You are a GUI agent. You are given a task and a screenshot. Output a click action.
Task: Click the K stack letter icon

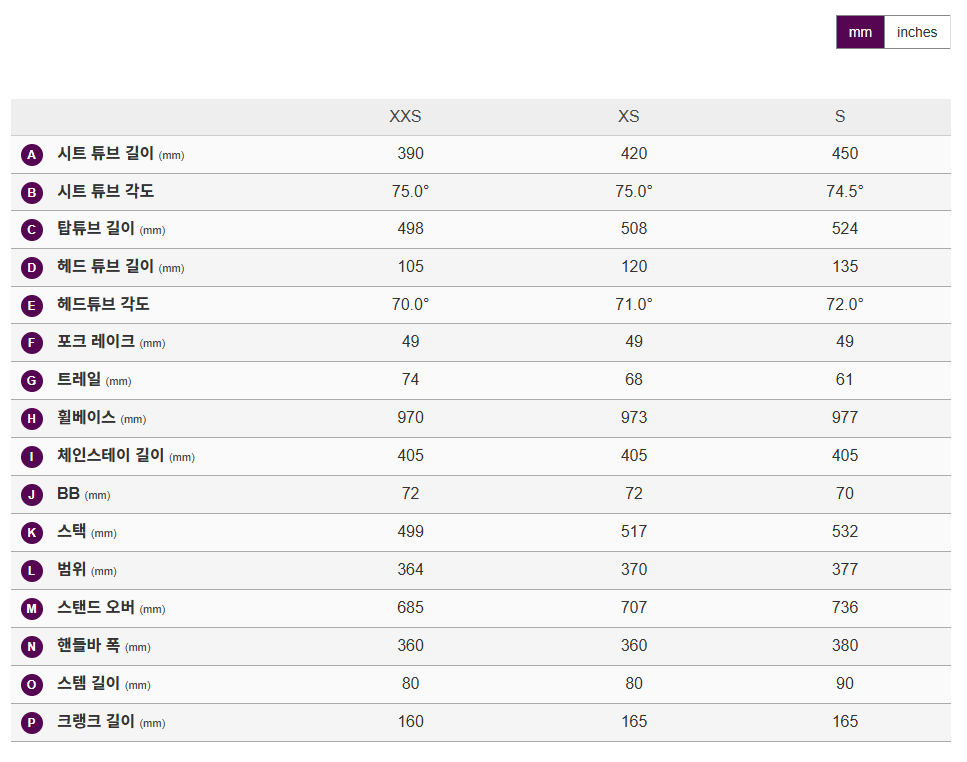coord(32,533)
